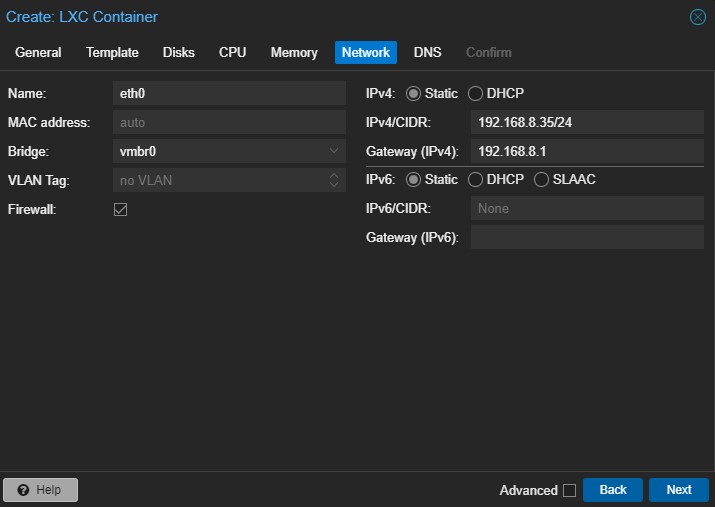Click the Next button
This screenshot has width=715, height=507.
pyautogui.click(x=678, y=490)
